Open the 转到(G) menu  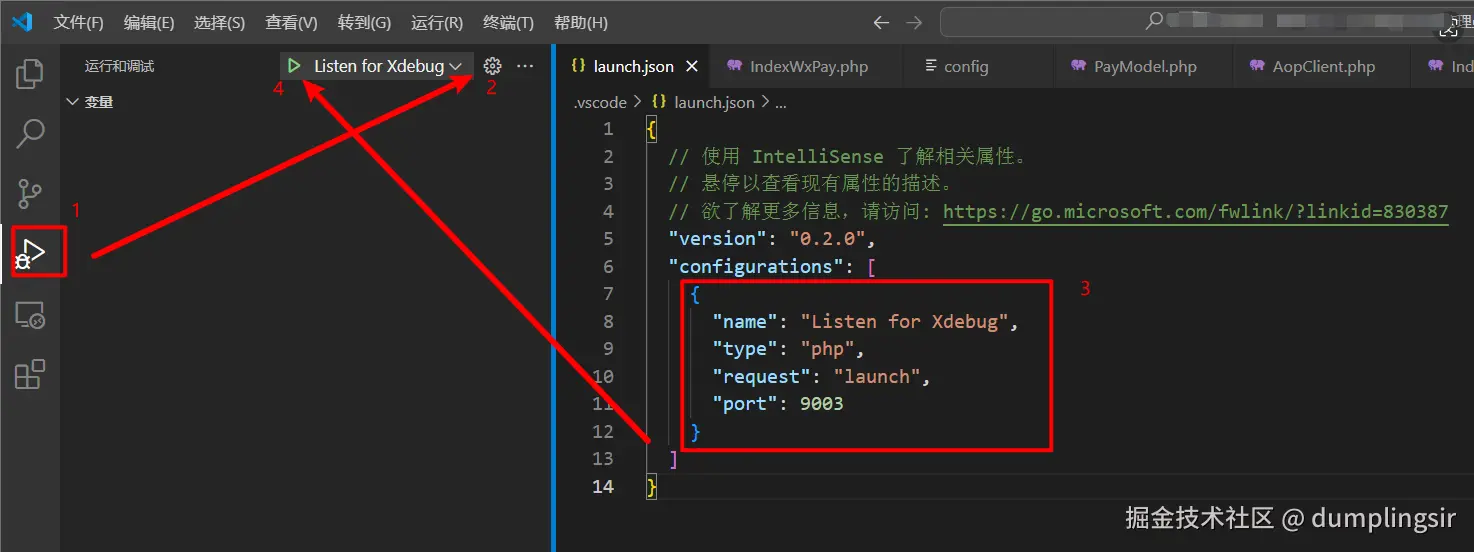pyautogui.click(x=364, y=22)
